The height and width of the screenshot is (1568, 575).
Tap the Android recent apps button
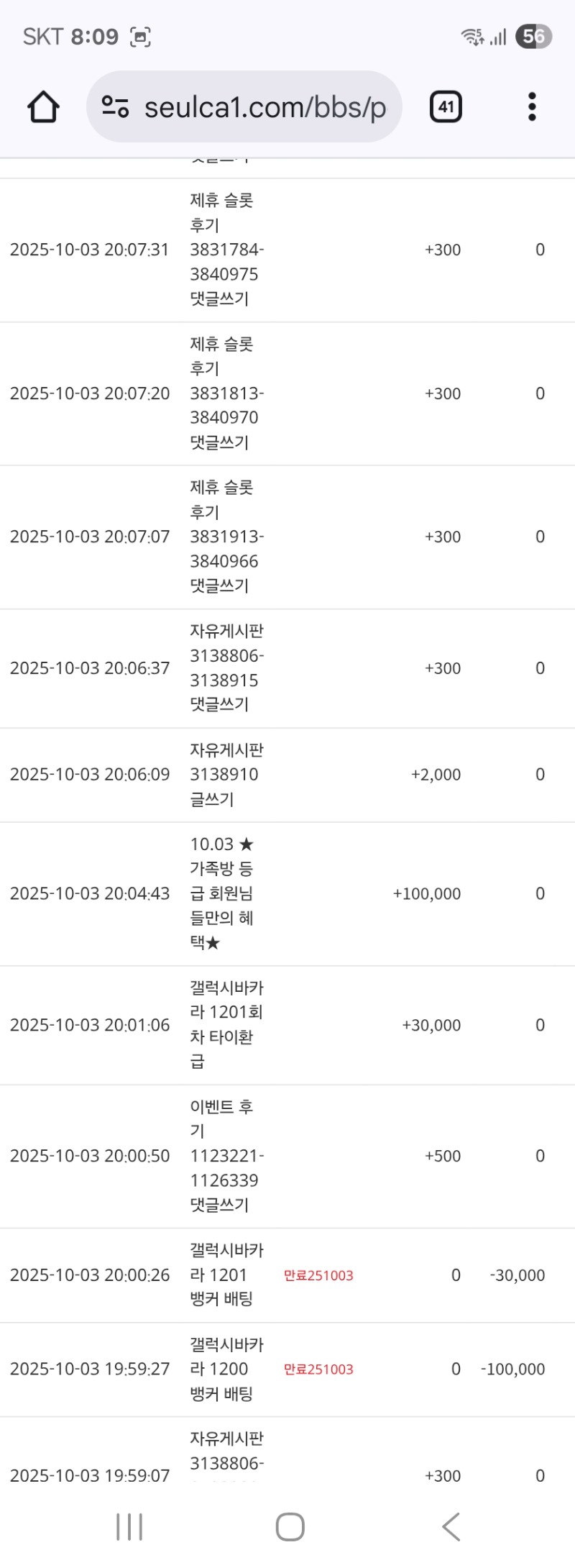[x=129, y=1526]
